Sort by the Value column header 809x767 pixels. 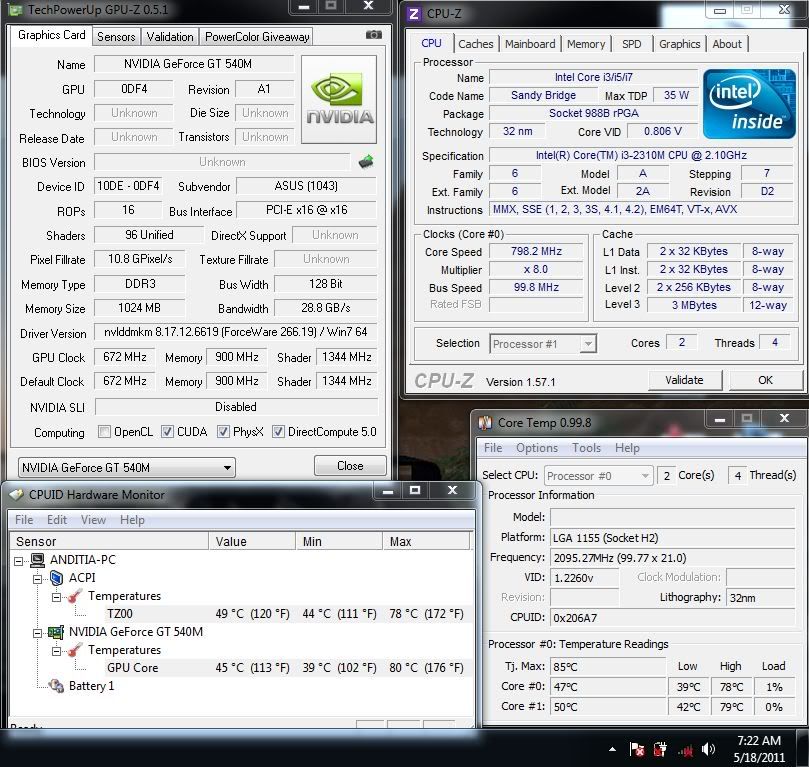[252, 542]
